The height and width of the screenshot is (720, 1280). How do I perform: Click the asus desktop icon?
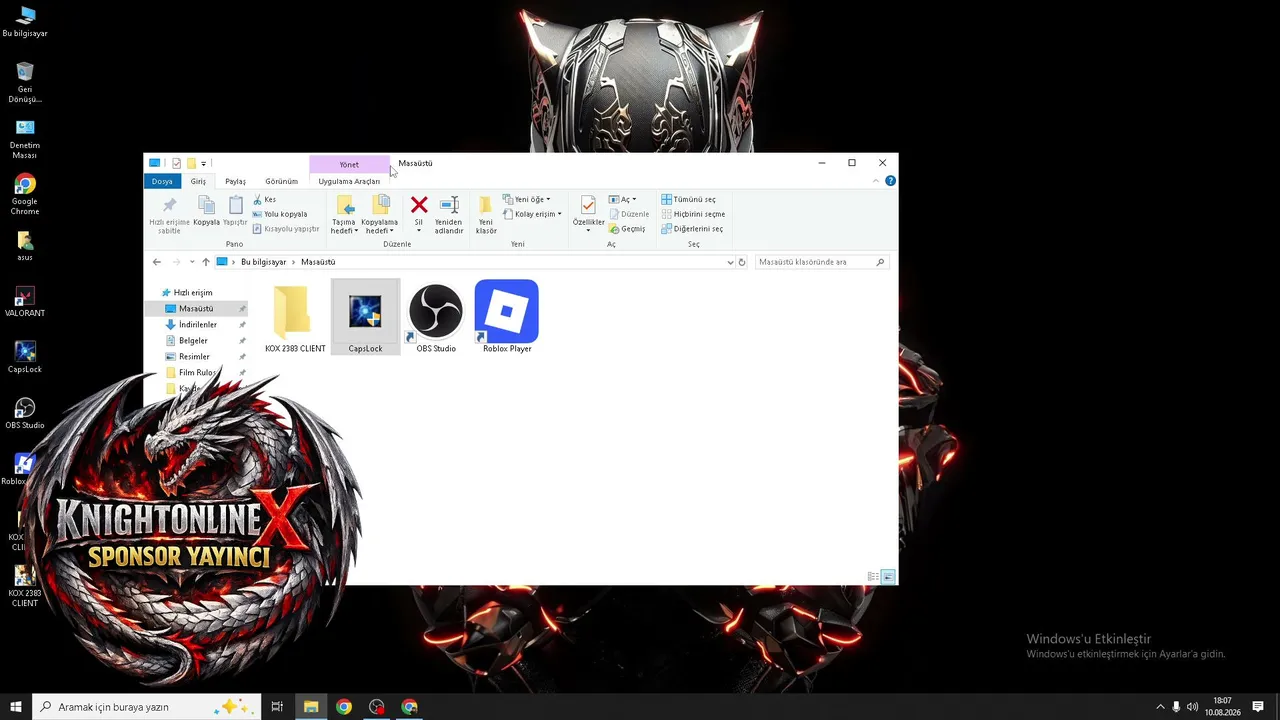tap(25, 246)
